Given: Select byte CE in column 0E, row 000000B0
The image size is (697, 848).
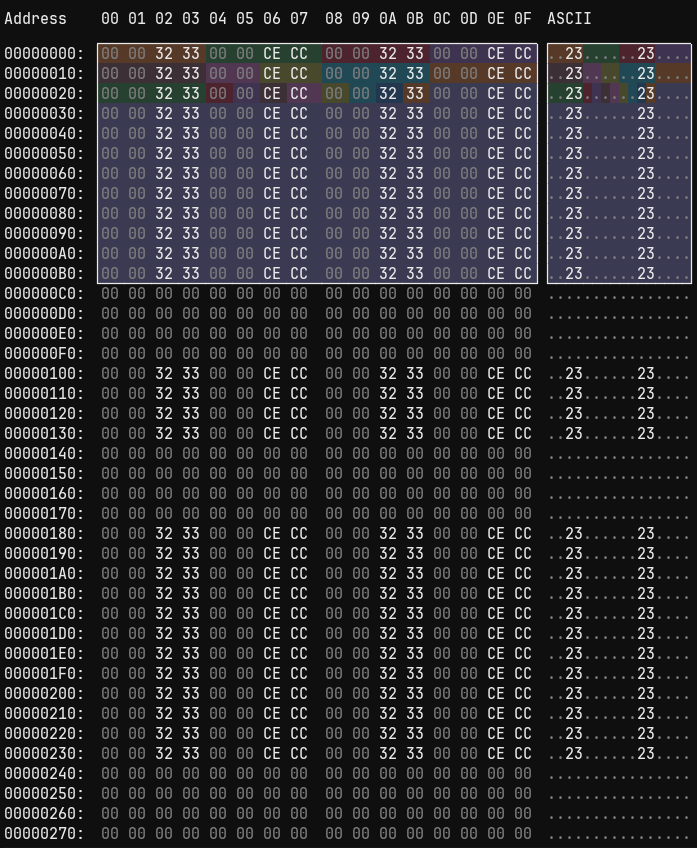Looking at the screenshot, I should [496, 274].
